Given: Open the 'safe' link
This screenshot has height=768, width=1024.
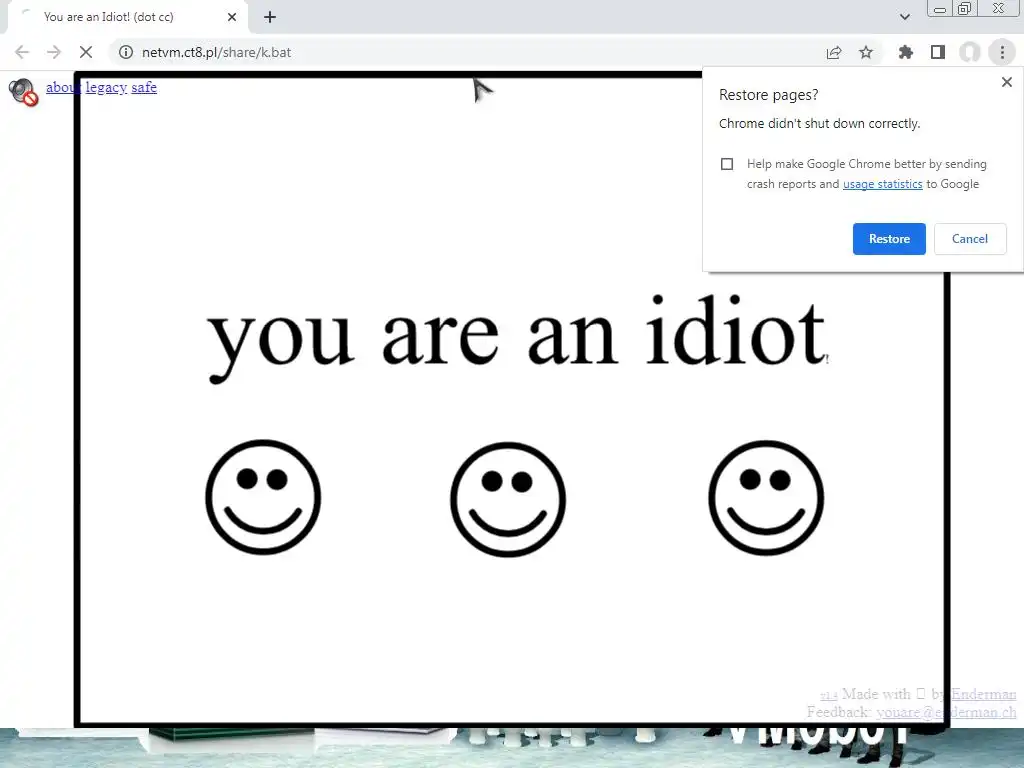Looking at the screenshot, I should click(x=144, y=88).
